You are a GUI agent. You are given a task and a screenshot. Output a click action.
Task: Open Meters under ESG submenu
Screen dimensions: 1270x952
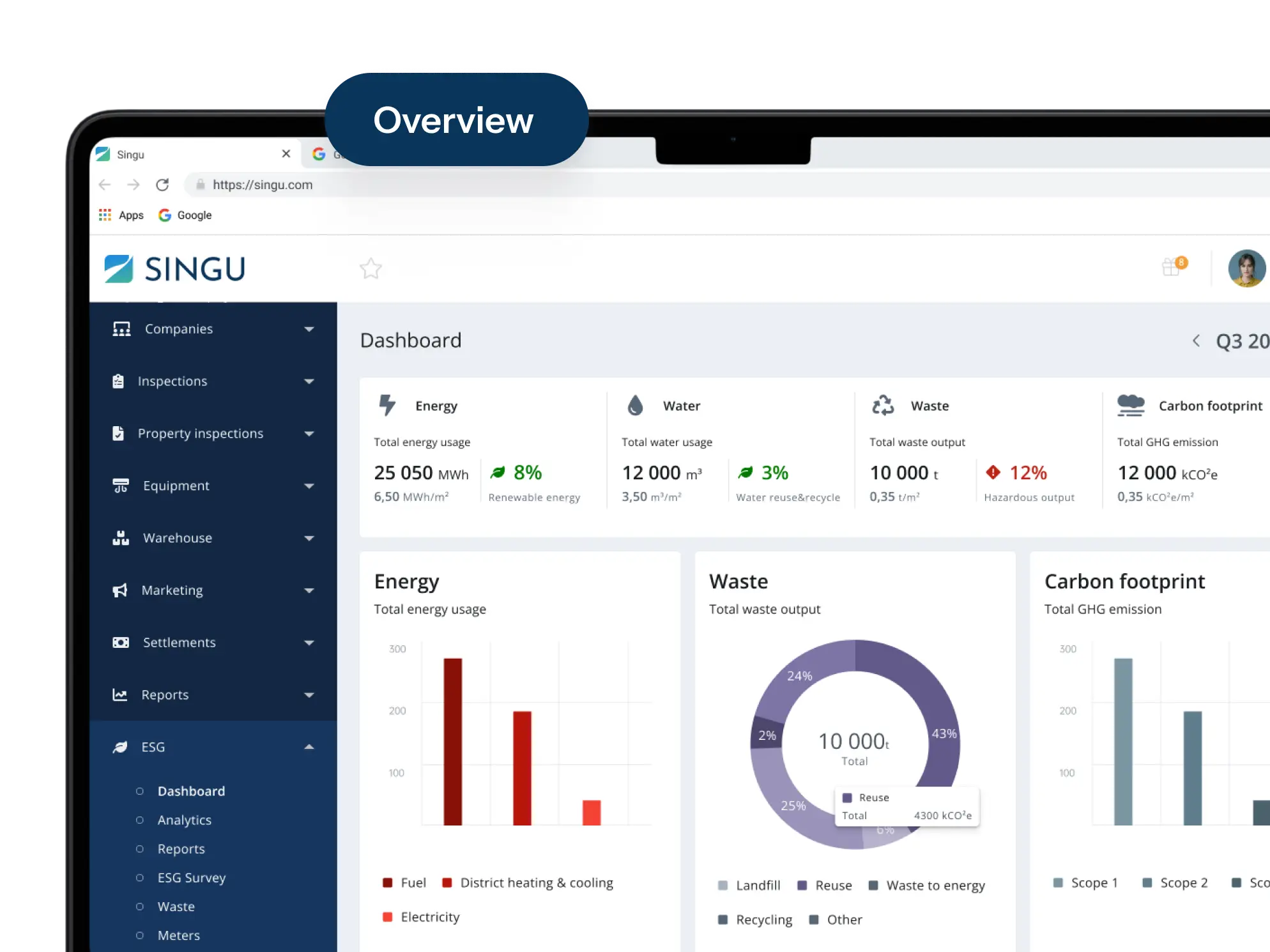click(179, 935)
